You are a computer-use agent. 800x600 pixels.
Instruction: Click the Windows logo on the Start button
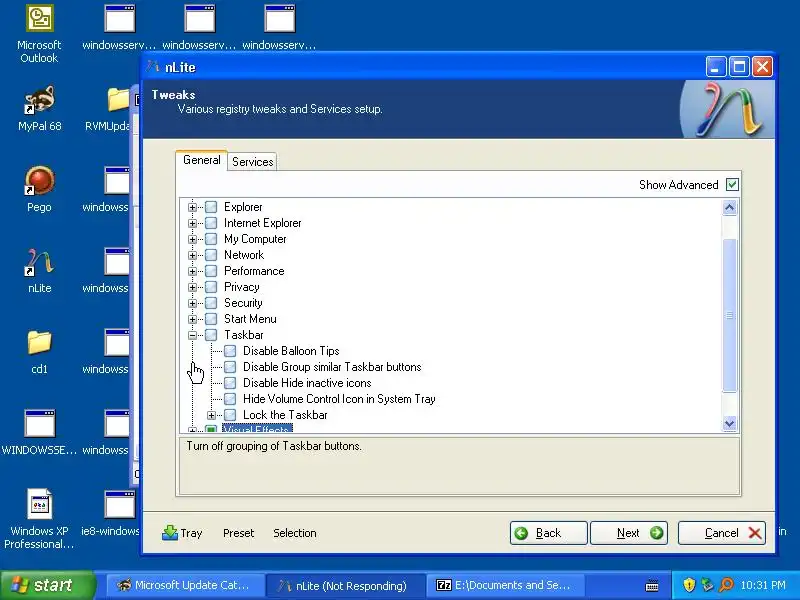[x=20, y=585]
